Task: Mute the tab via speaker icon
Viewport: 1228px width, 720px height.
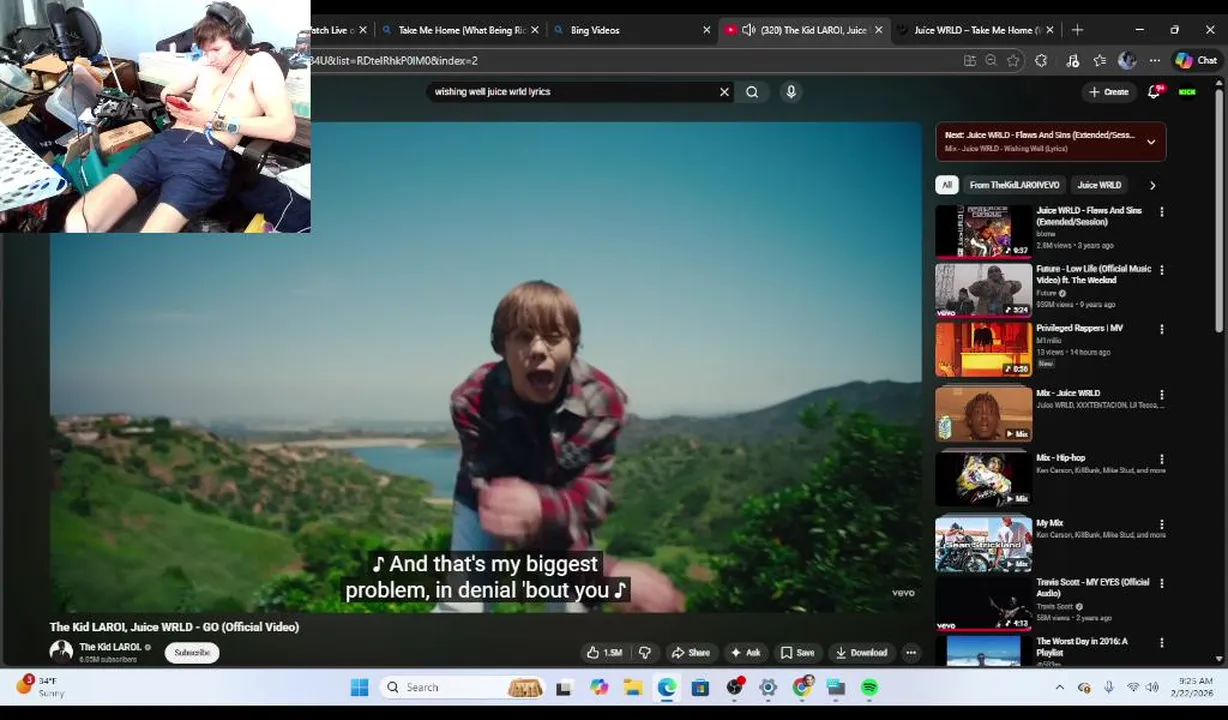Action: point(748,30)
